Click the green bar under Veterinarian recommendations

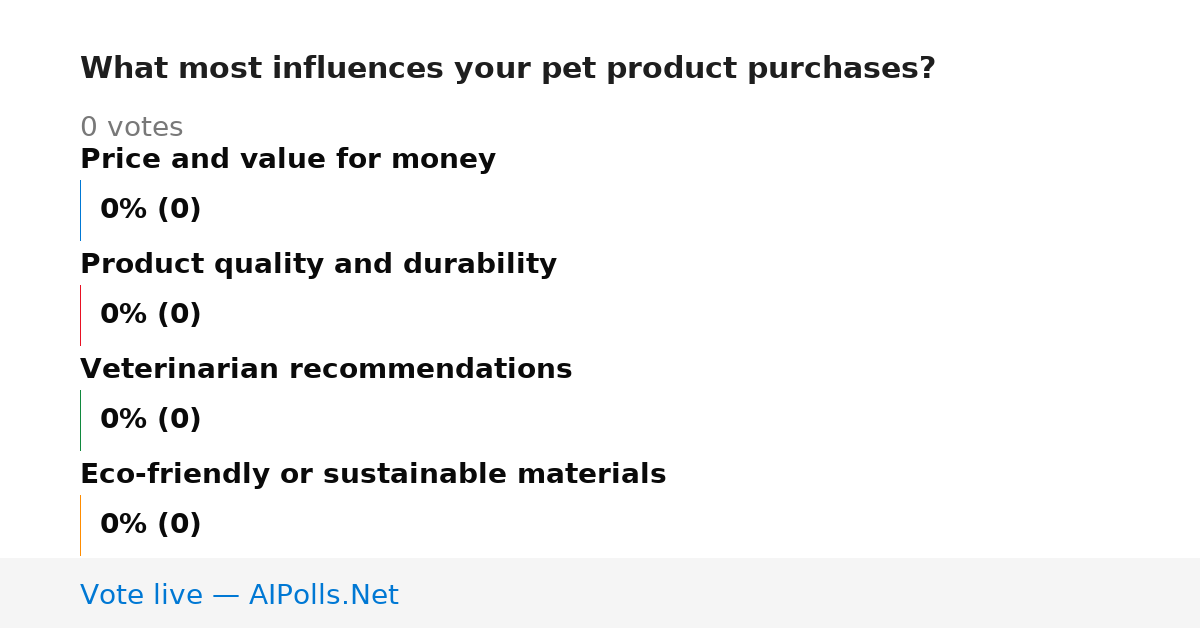80,420
